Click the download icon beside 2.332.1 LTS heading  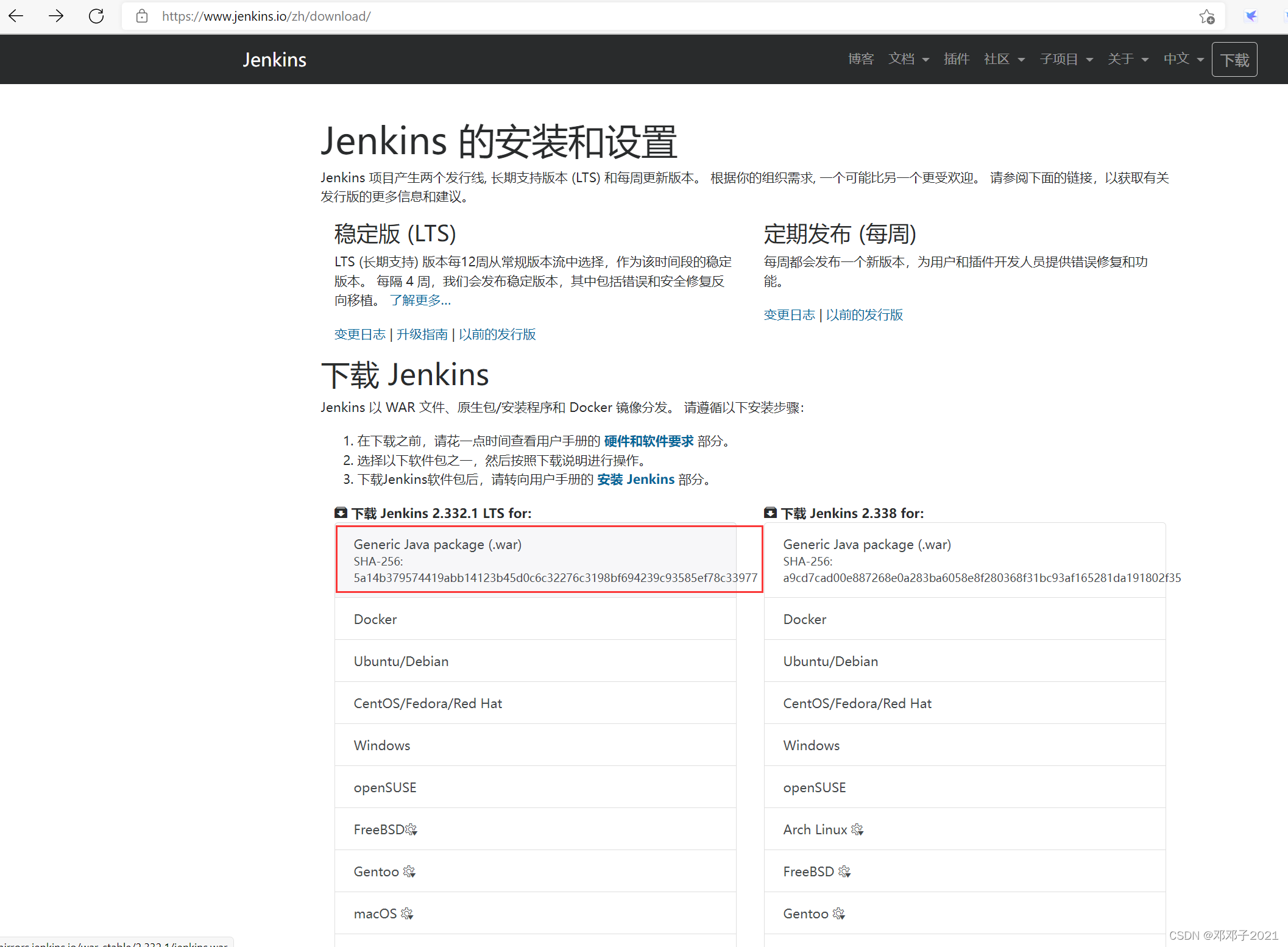coord(341,513)
